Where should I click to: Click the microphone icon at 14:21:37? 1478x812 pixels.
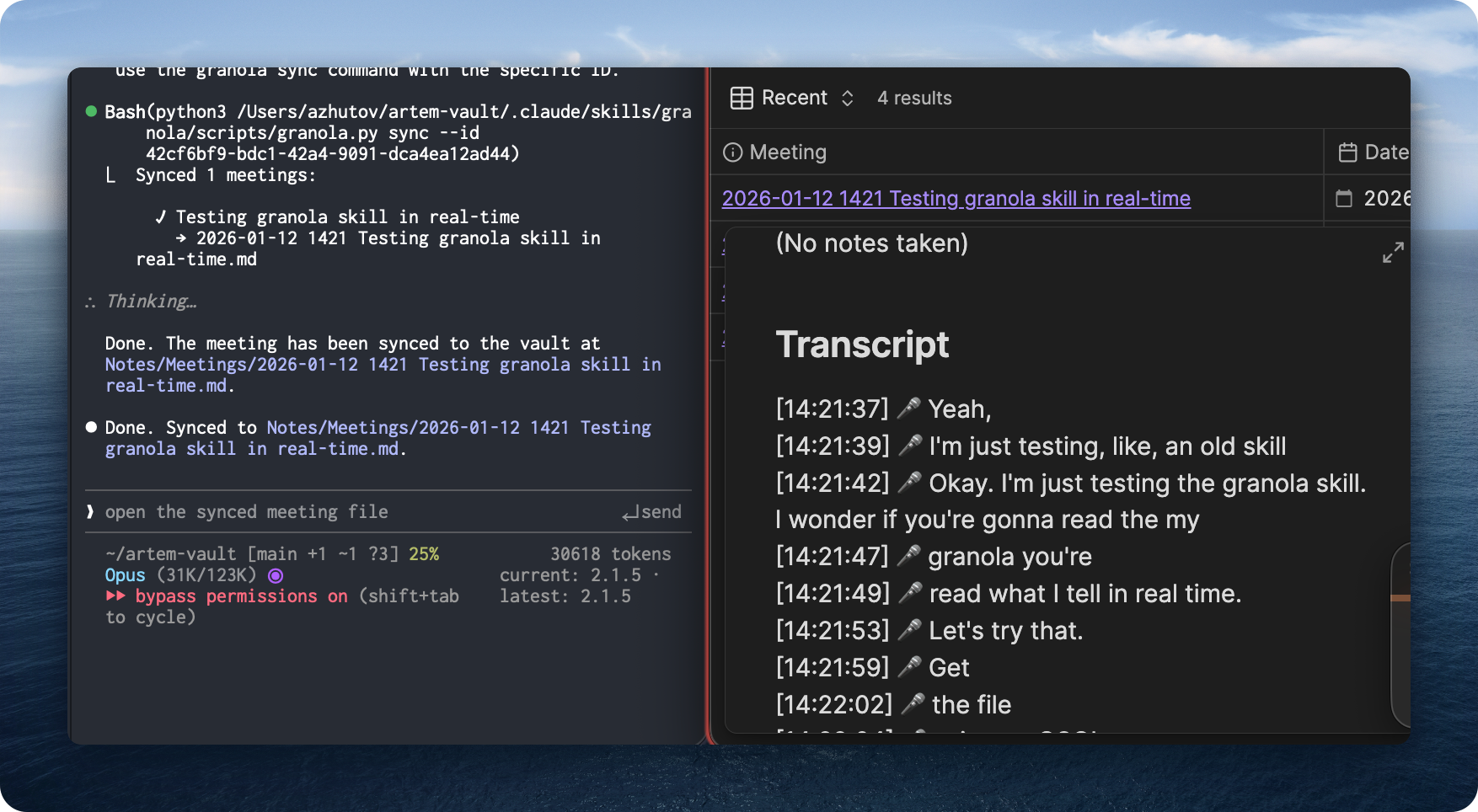pos(908,409)
